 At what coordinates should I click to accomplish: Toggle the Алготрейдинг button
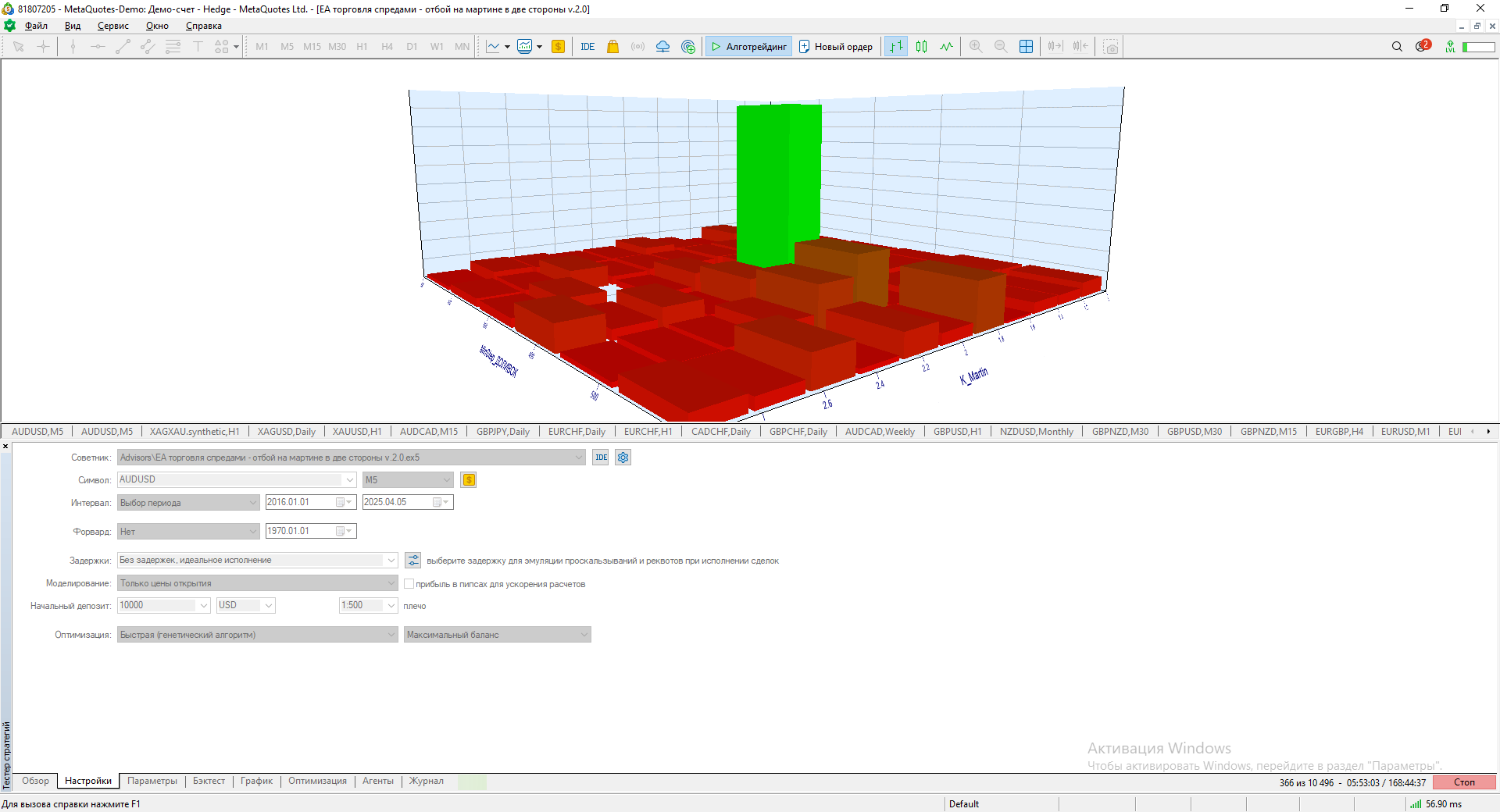[748, 47]
